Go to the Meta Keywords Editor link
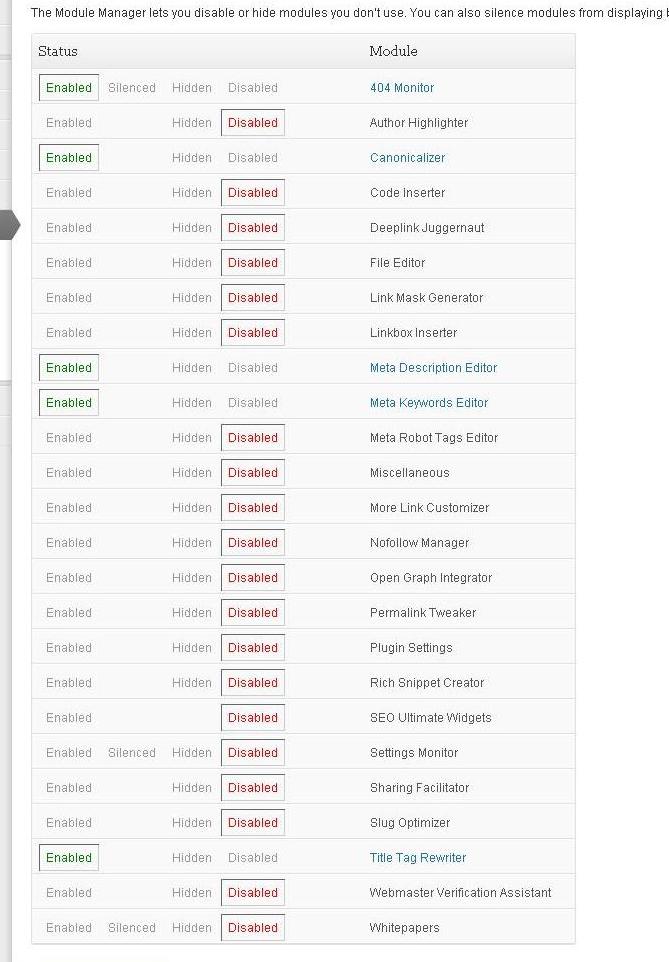 point(429,403)
